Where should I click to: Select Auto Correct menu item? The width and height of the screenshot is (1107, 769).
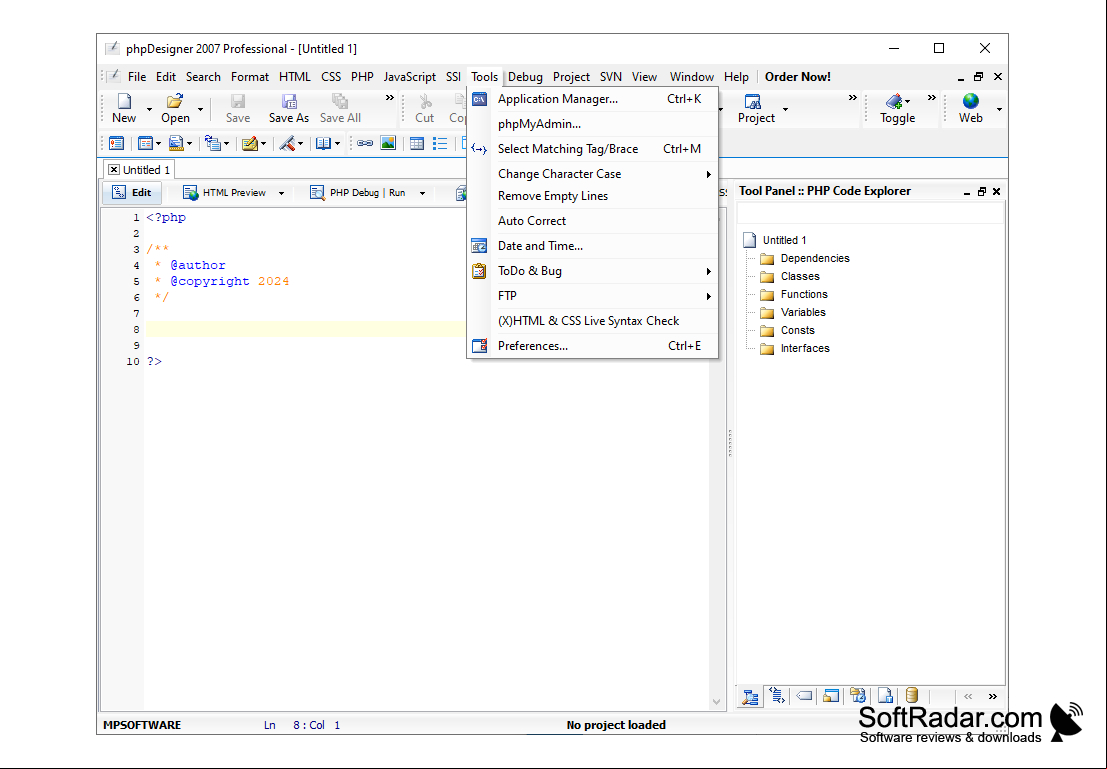[x=592, y=221]
